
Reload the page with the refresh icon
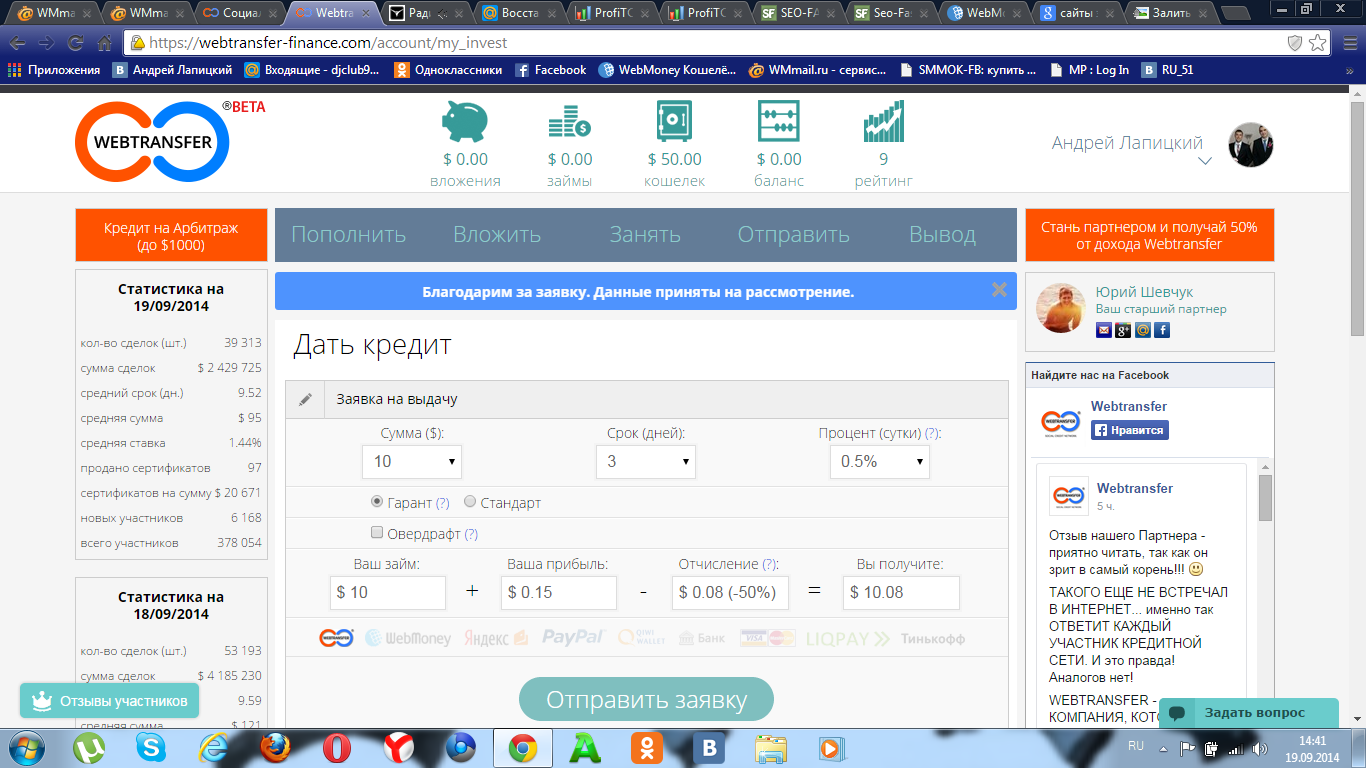click(75, 43)
